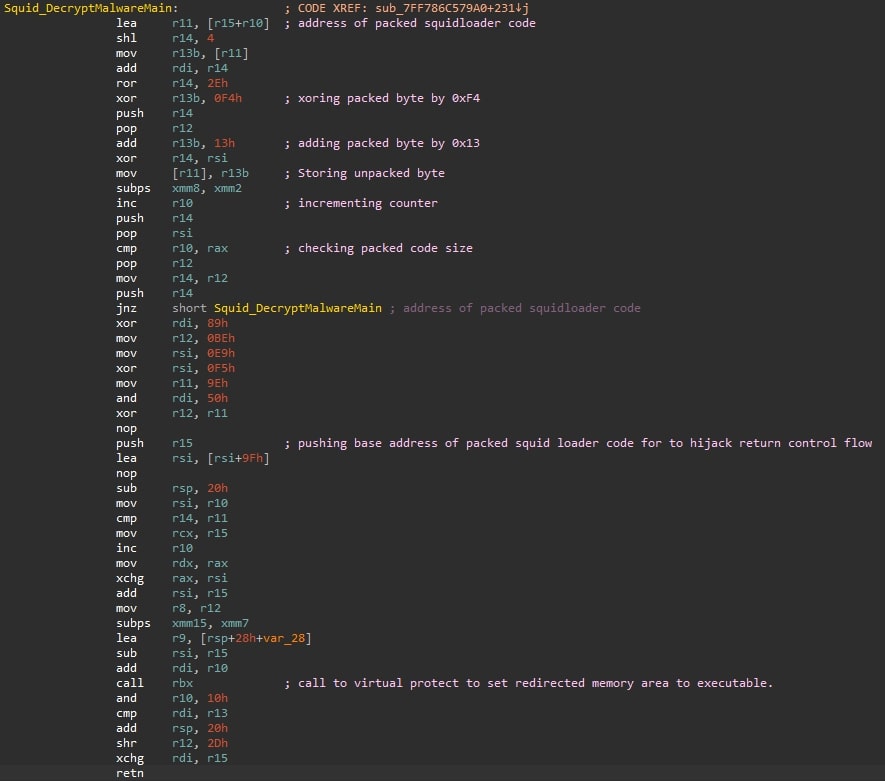Select the 'mov r13b, [r11]' instruction
Viewport: 885px width, 781px height.
182,53
